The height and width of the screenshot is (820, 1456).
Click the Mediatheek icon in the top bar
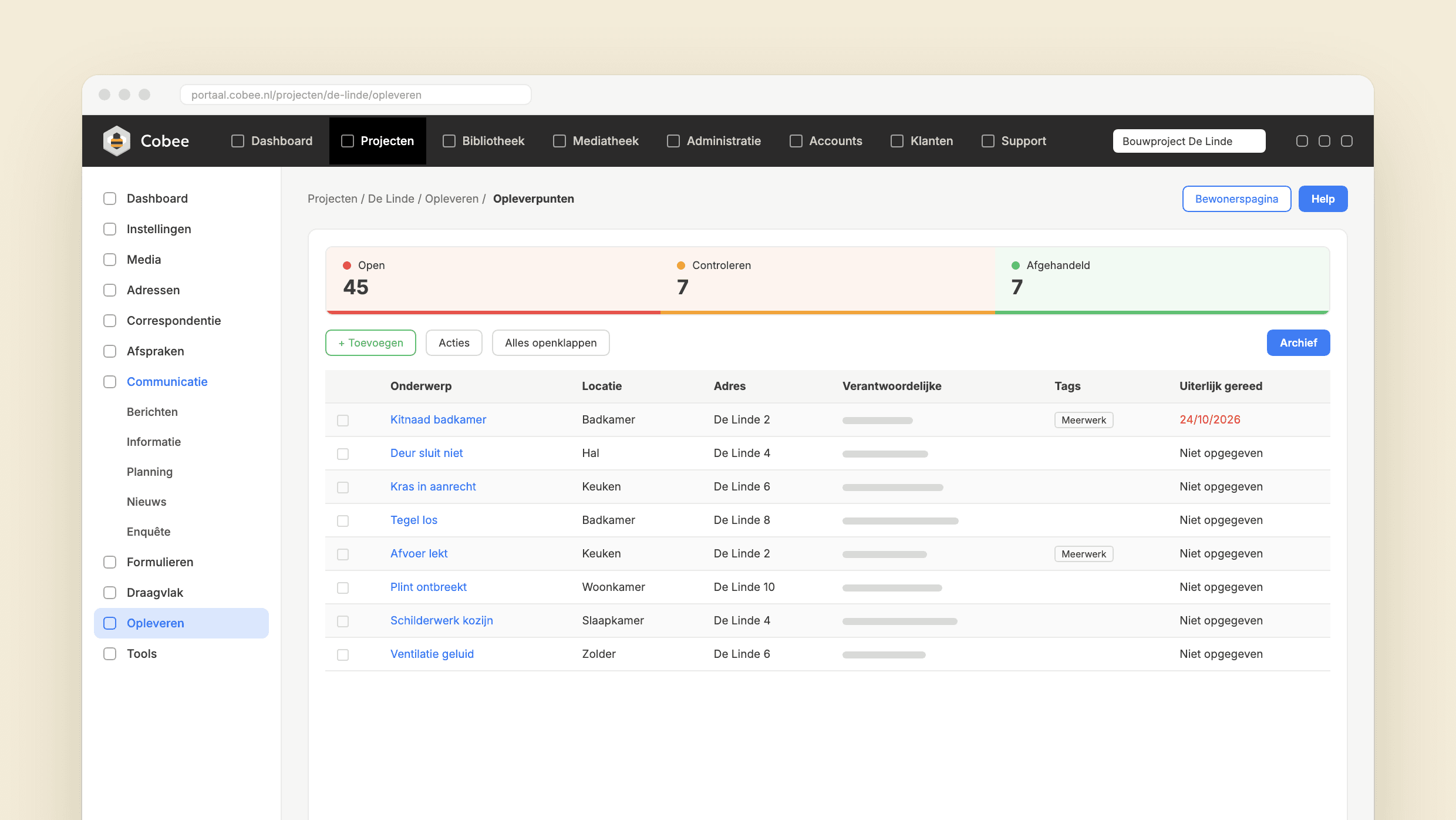pos(560,141)
